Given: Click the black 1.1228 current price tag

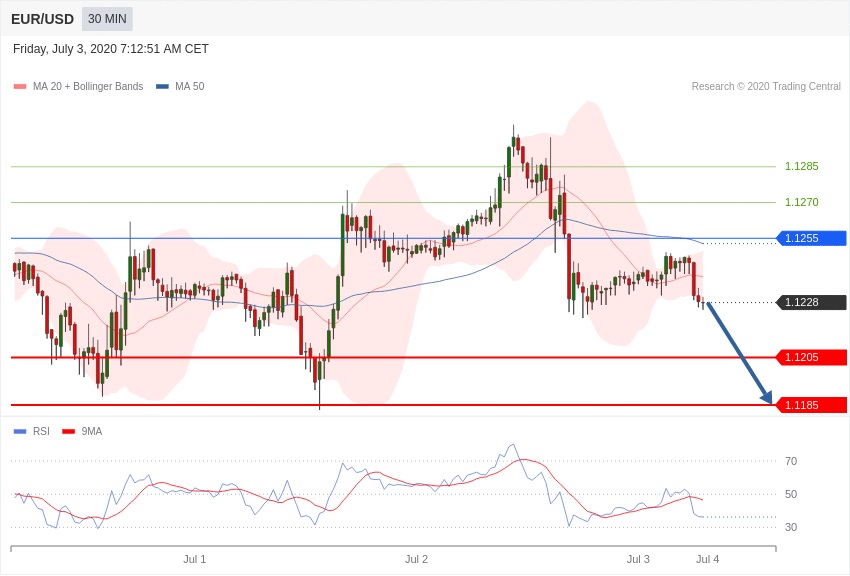Looking at the screenshot, I should click(811, 302).
